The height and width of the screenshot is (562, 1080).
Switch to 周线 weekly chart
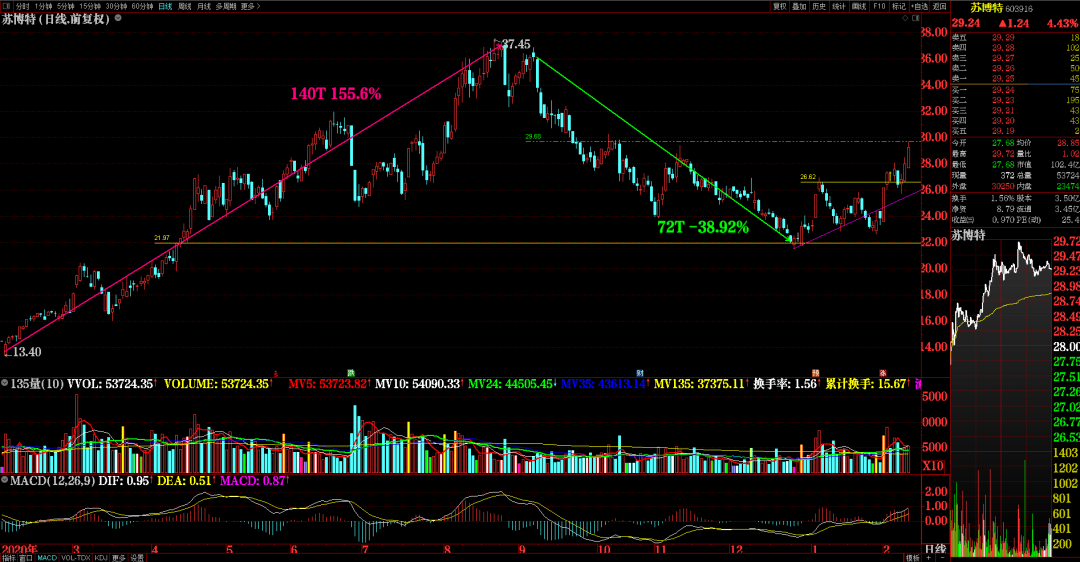pos(185,6)
